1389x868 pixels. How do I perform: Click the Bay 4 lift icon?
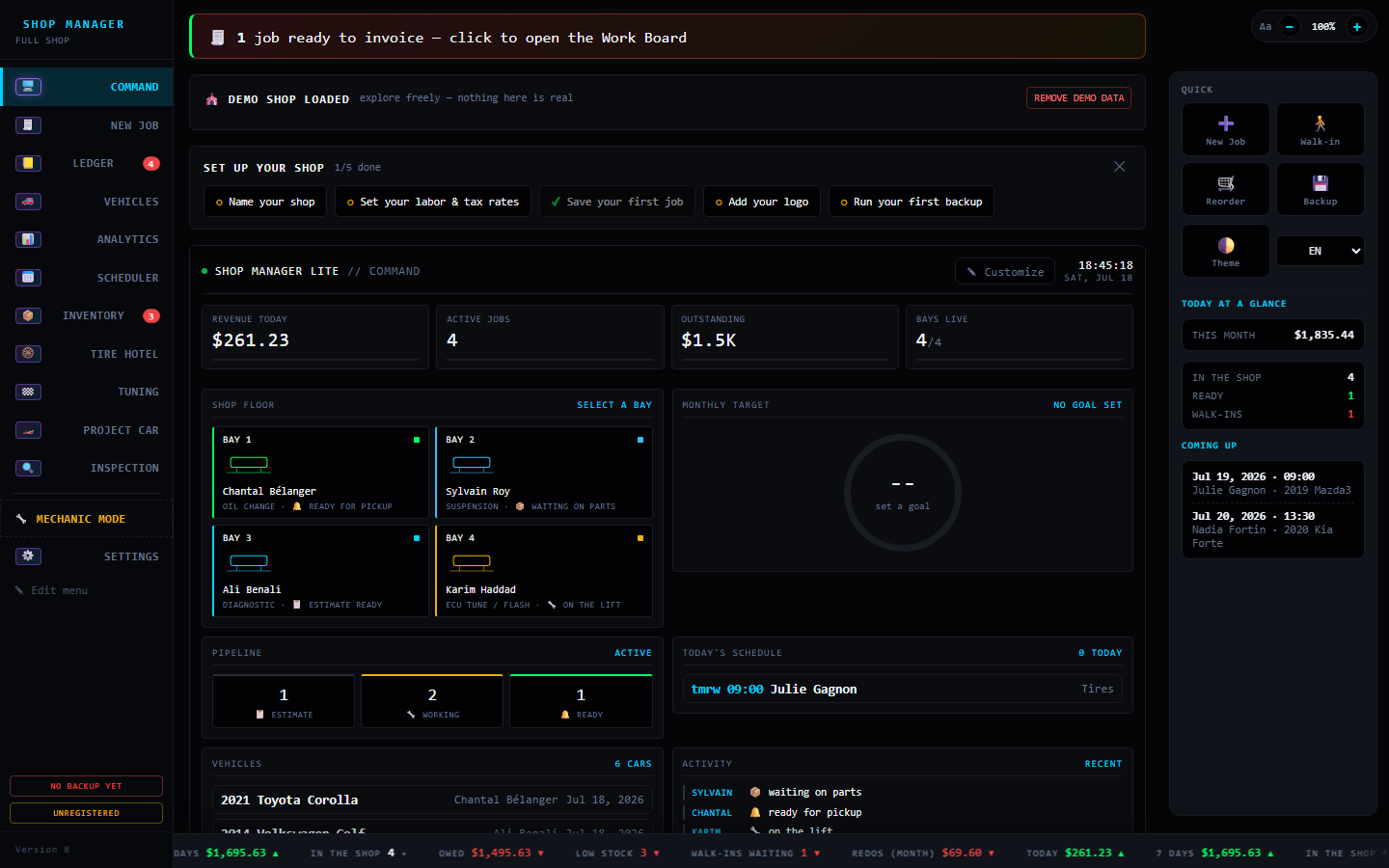coord(472,563)
